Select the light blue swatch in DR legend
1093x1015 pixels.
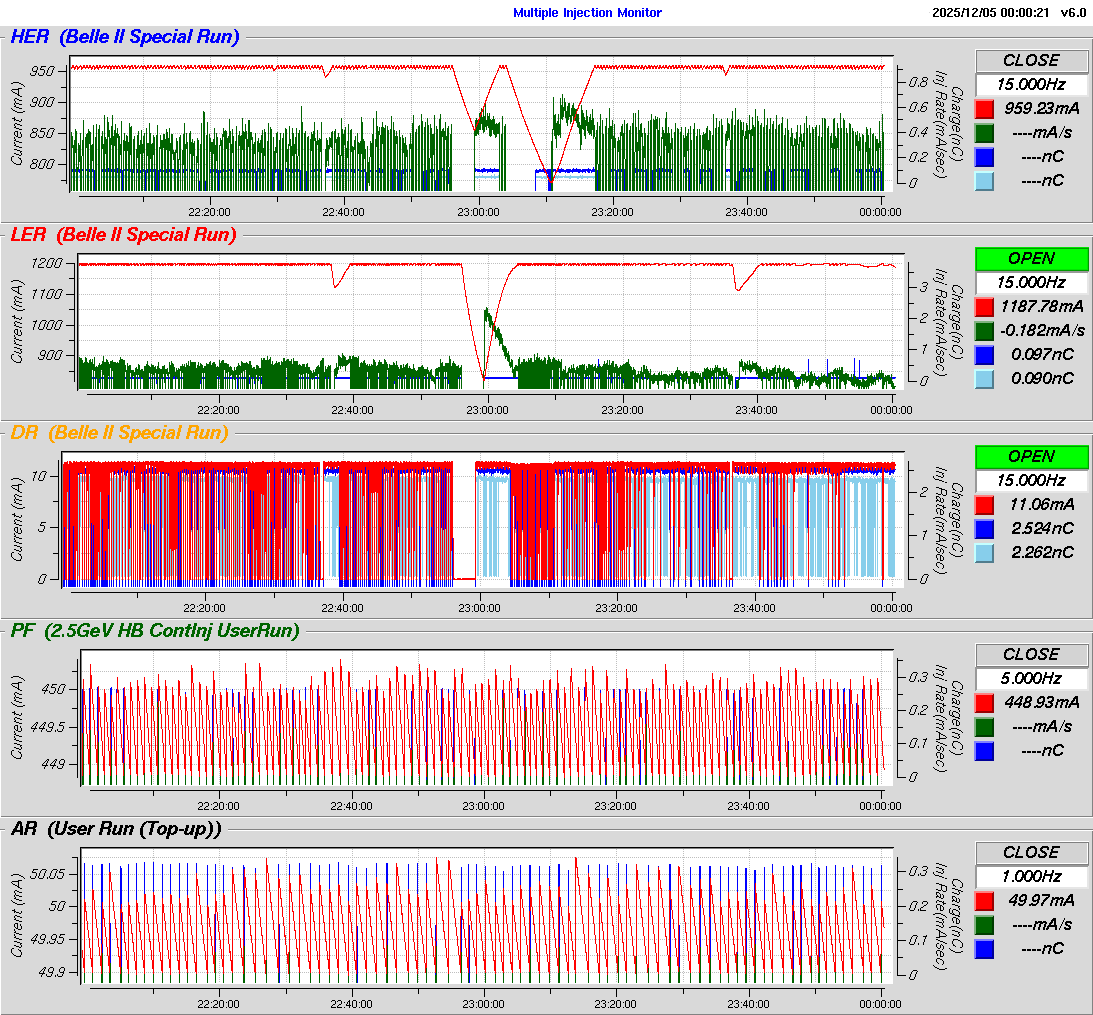pos(984,553)
